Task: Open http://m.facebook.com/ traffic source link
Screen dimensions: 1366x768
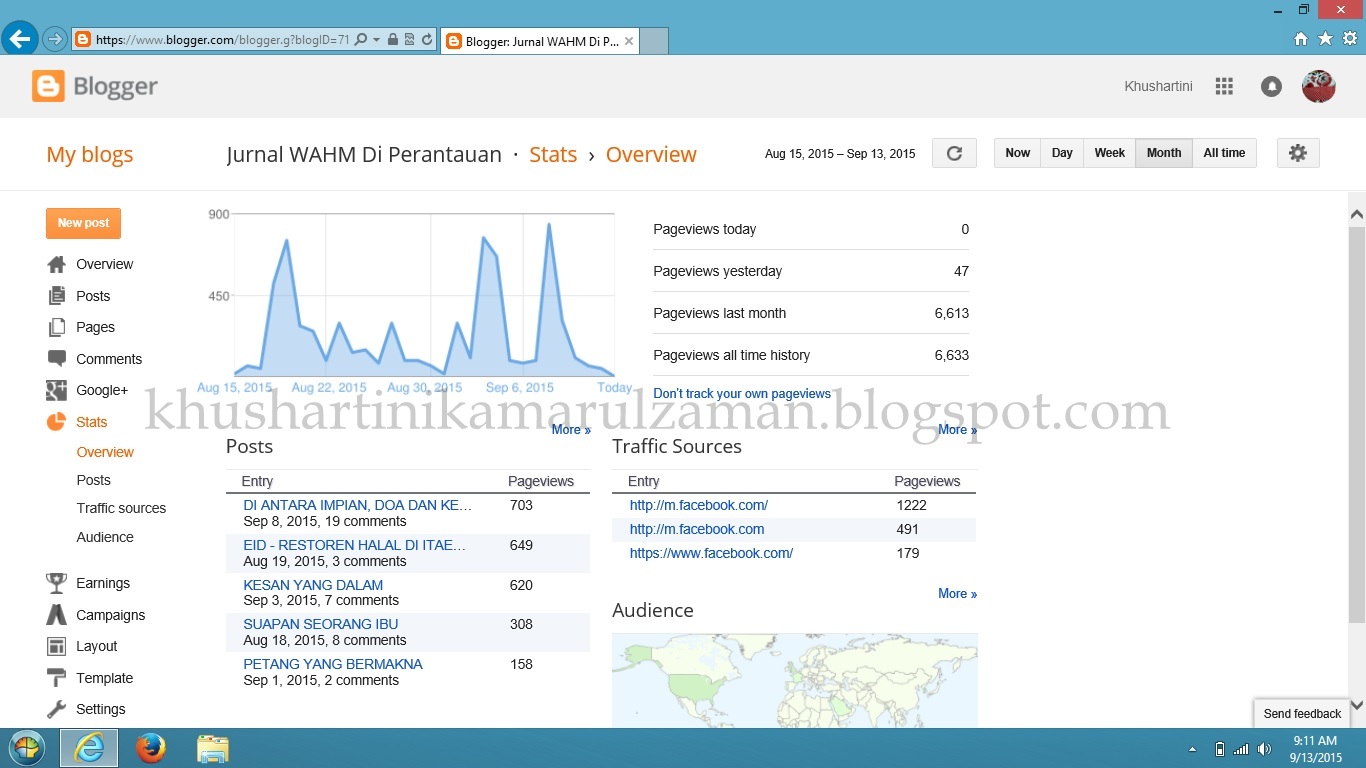Action: click(699, 505)
